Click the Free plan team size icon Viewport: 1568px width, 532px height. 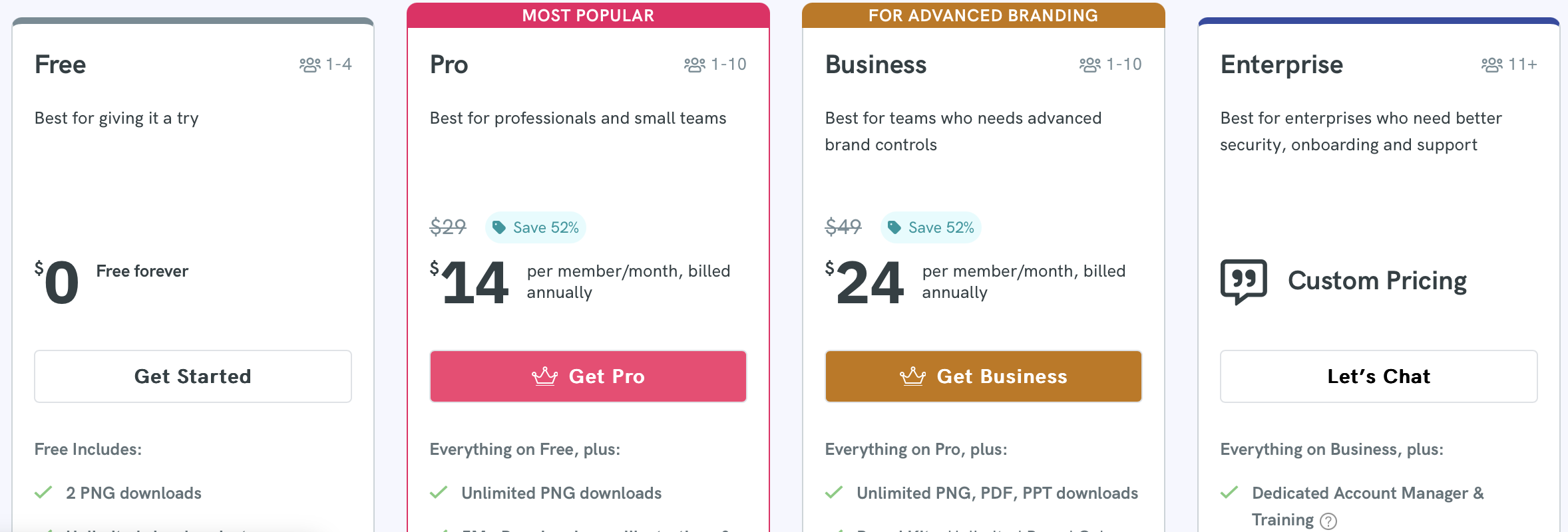tap(310, 65)
